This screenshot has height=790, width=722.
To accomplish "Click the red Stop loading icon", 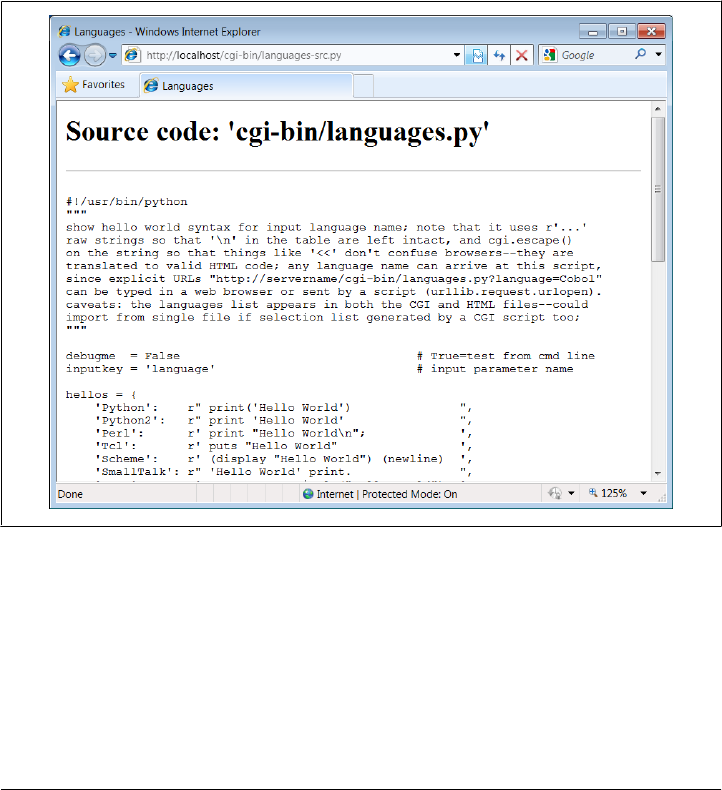I will [522, 55].
